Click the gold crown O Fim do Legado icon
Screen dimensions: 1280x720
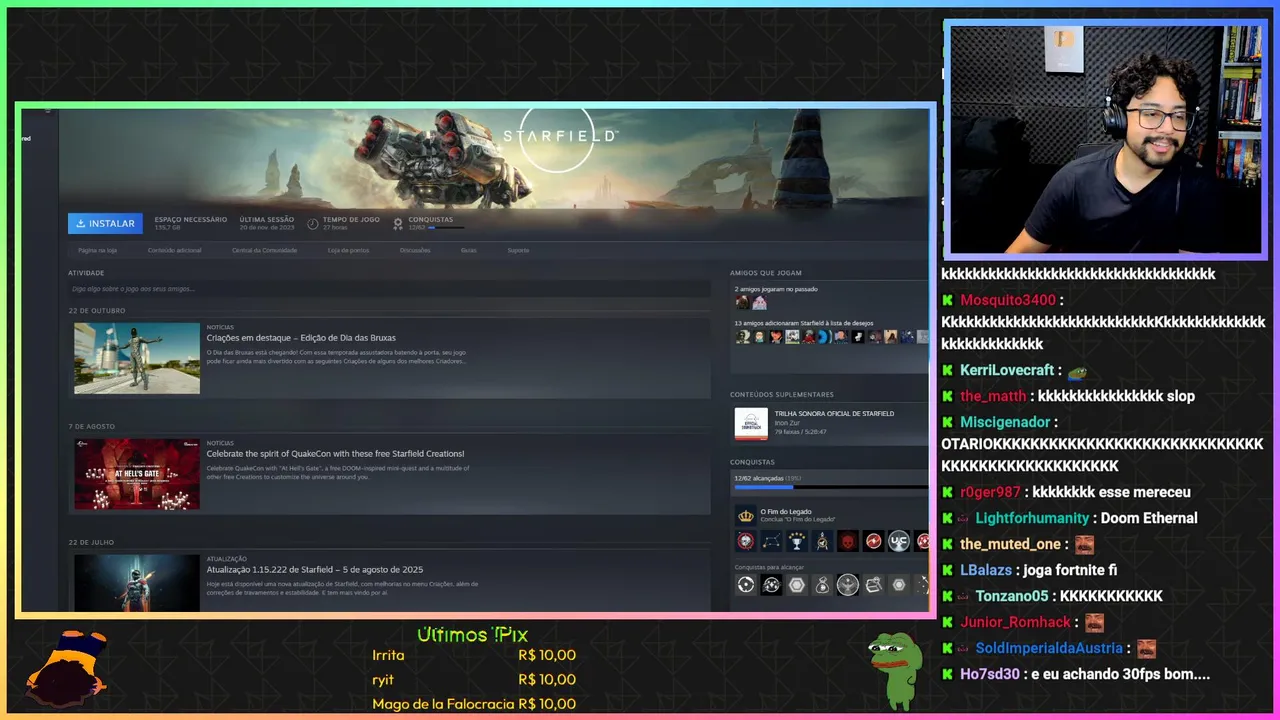tap(745, 516)
